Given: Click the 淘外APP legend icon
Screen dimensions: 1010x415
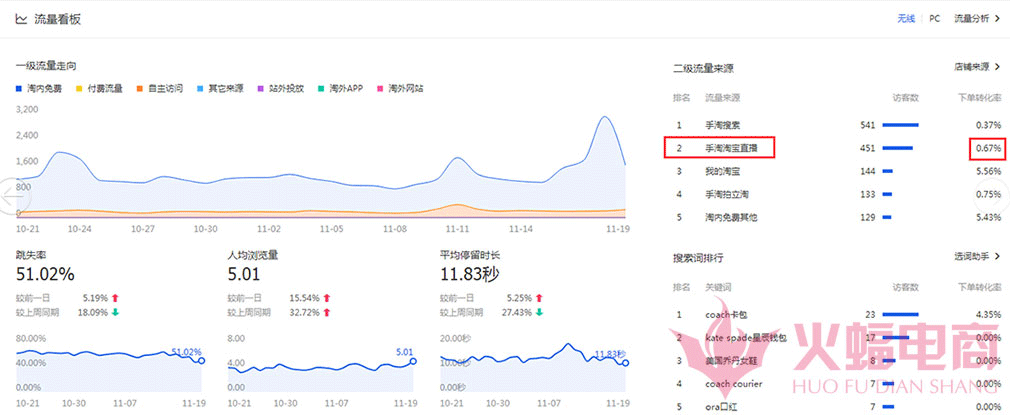Looking at the screenshot, I should [x=321, y=88].
